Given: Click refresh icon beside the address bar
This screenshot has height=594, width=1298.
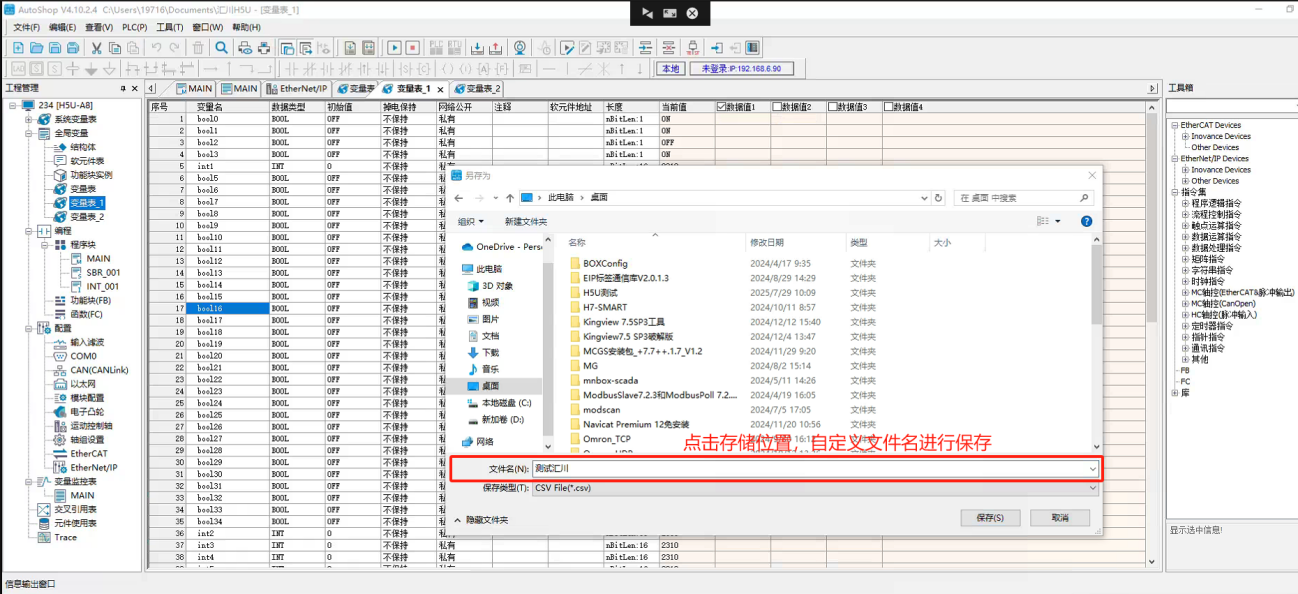Looking at the screenshot, I should pos(939,198).
